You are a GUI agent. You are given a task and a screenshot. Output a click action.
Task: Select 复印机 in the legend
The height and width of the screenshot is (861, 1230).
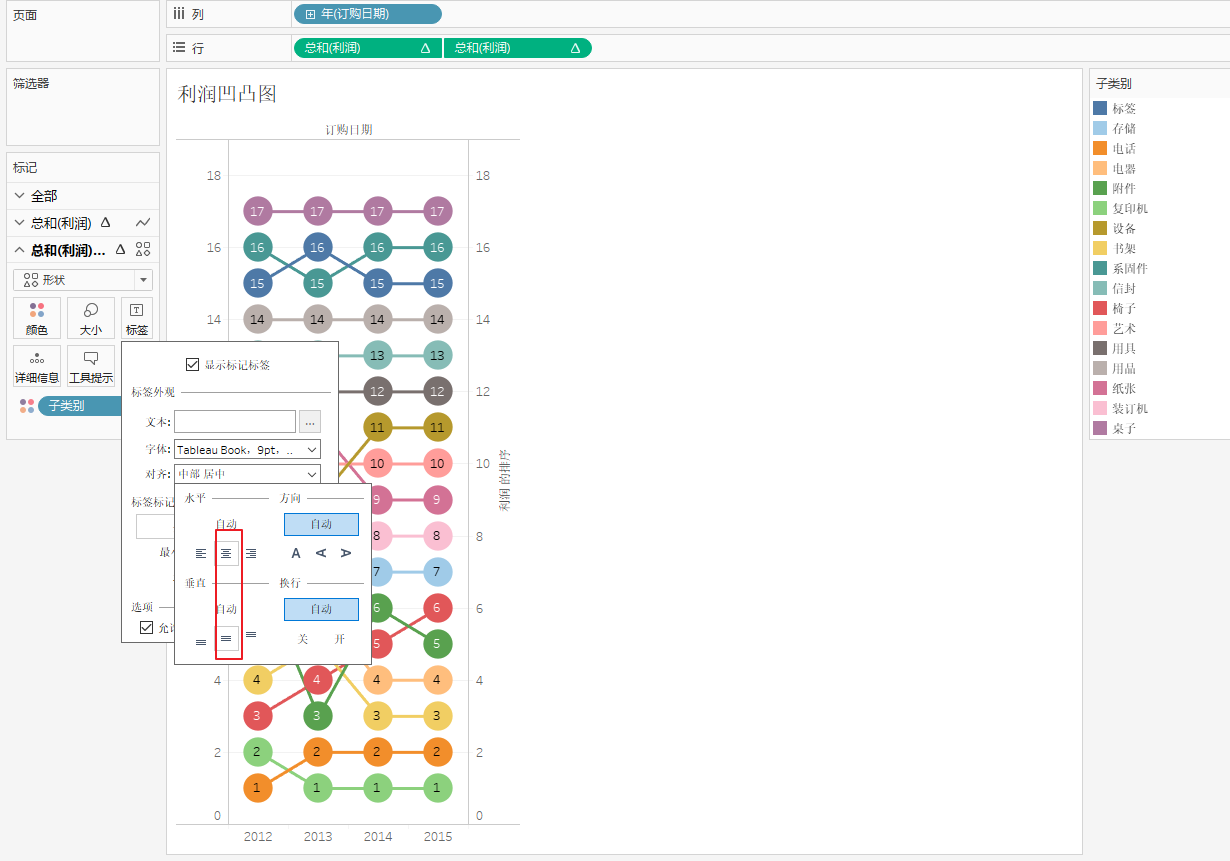tap(1130, 208)
